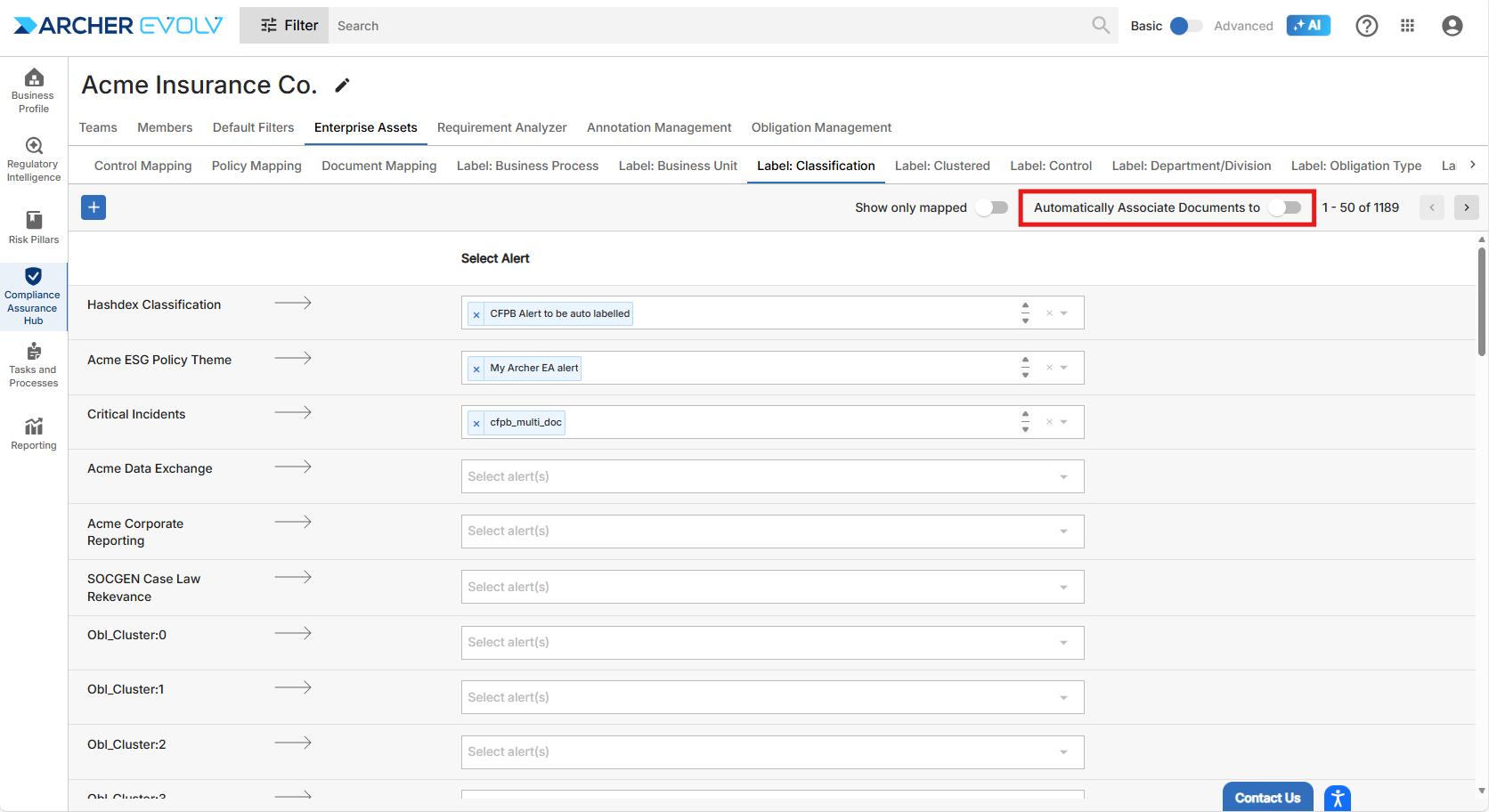
Task: Toggle the Show only mapped switch
Action: coord(991,207)
